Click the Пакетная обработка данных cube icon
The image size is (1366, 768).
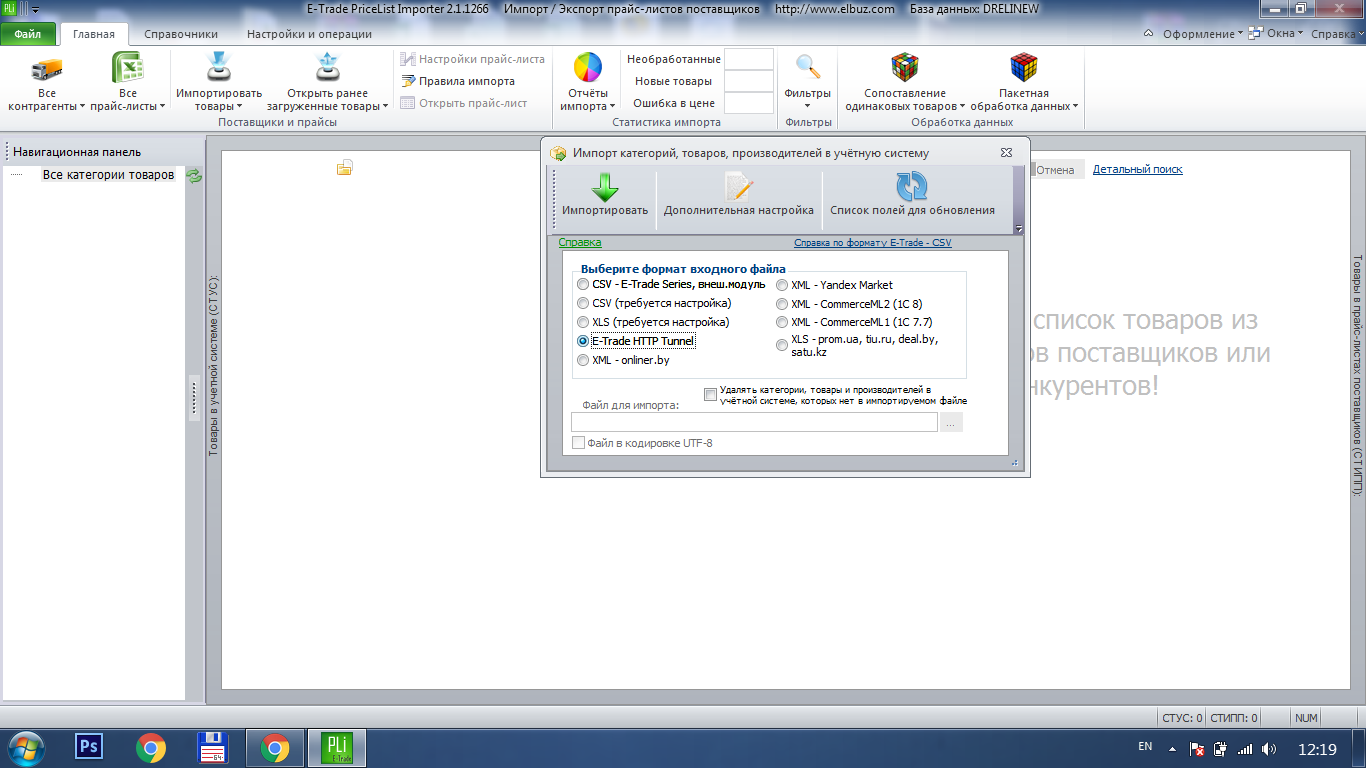click(x=1024, y=68)
